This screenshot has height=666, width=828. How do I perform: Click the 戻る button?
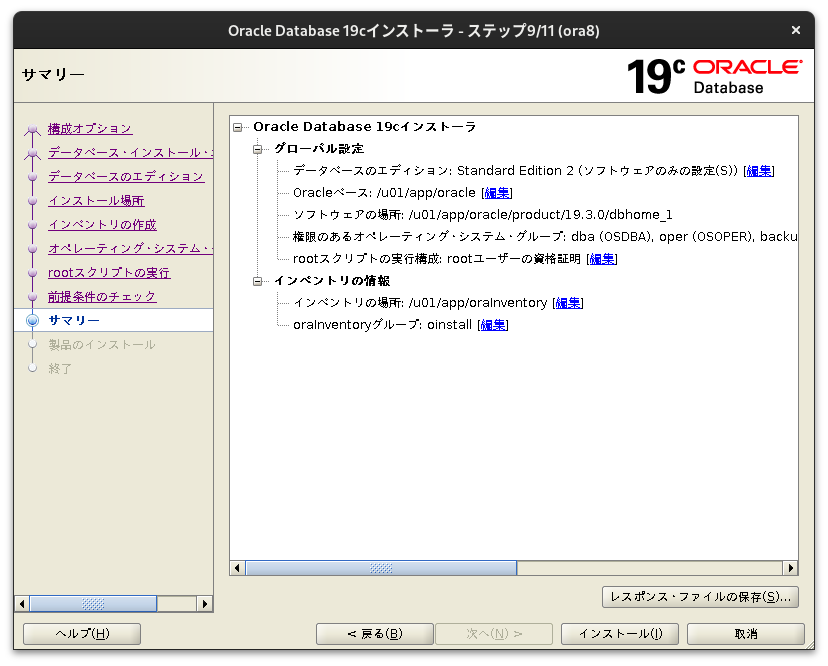tap(374, 633)
